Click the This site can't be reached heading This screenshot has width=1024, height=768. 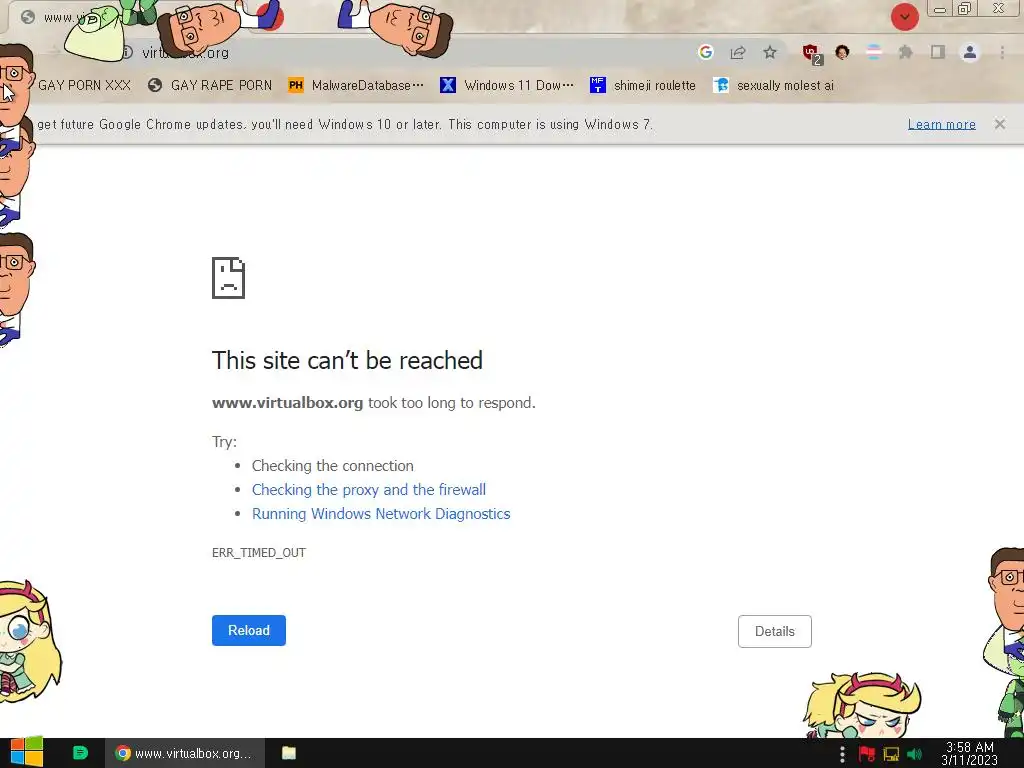(x=347, y=360)
